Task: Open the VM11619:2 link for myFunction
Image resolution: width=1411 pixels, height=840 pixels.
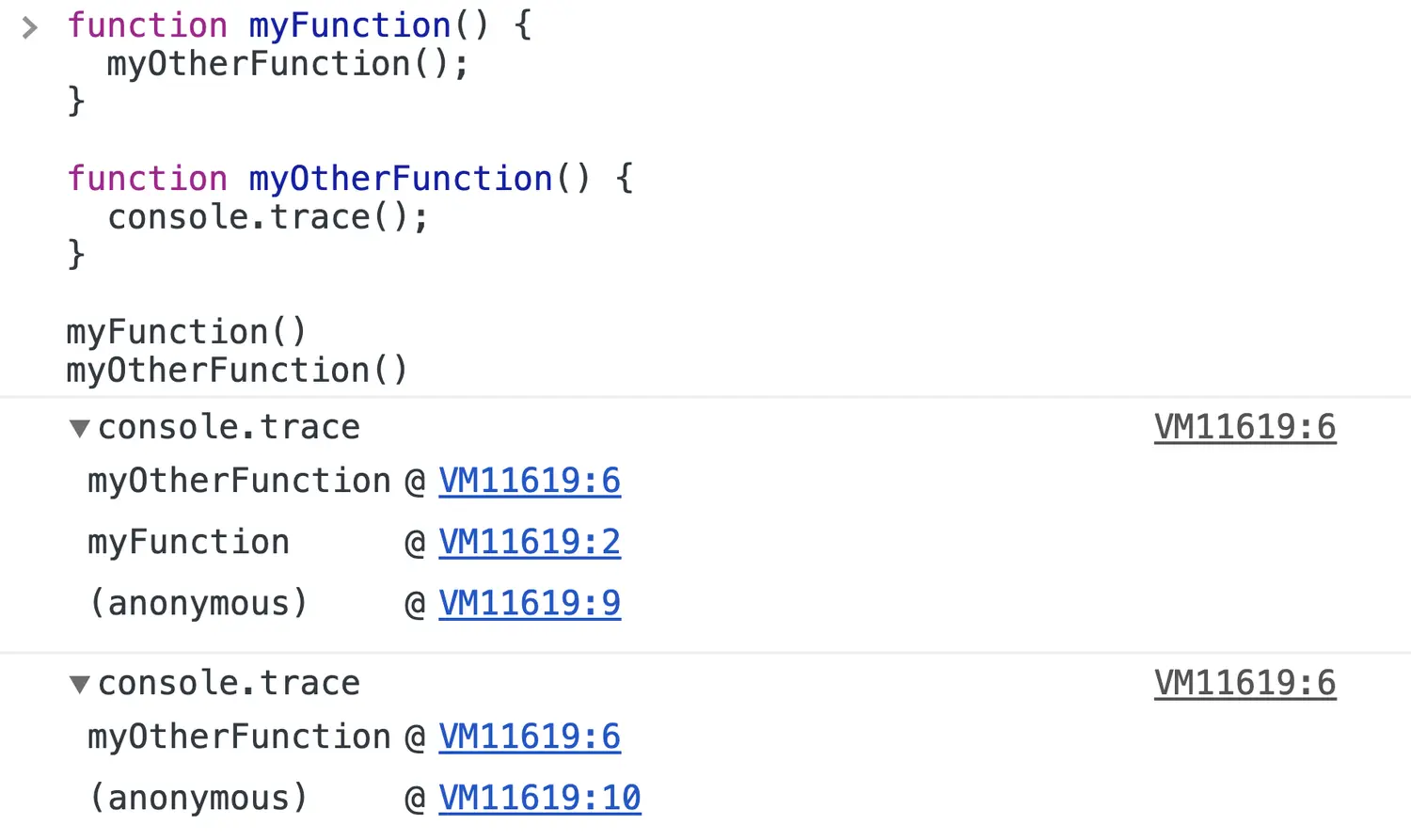Action: pos(530,542)
